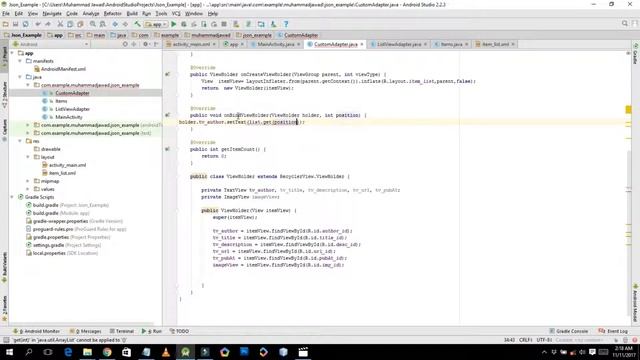This screenshot has height=360, width=640.
Task: Click the Copy toolbar icon
Action: click(70, 24)
